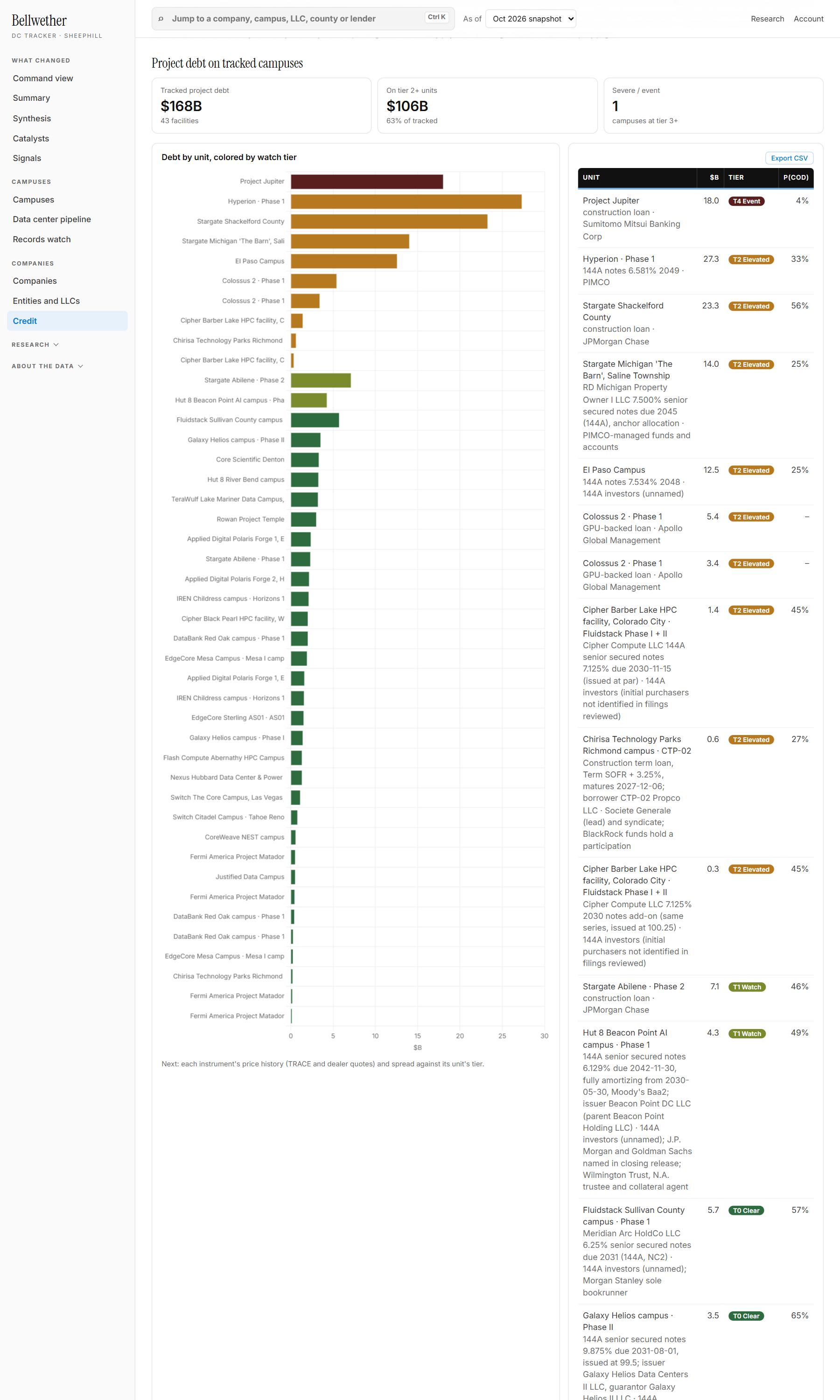
Task: Click the Hyperion Phase 1 chart bar
Action: pyautogui.click(x=406, y=202)
